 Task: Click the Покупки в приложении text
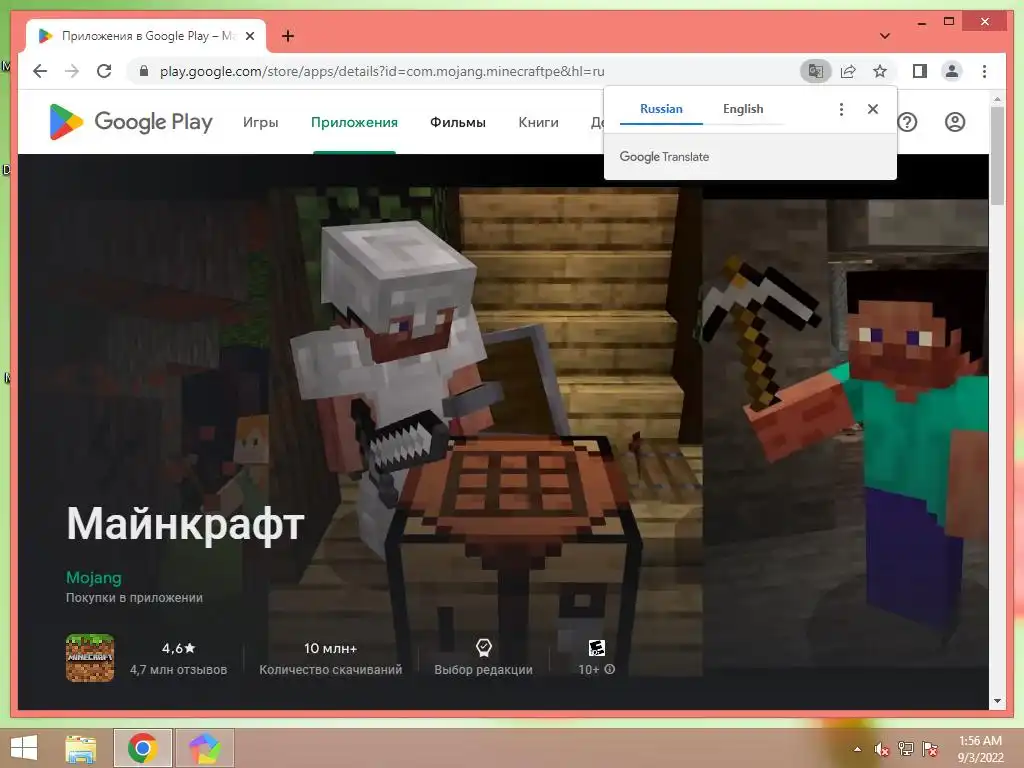[x=134, y=598]
